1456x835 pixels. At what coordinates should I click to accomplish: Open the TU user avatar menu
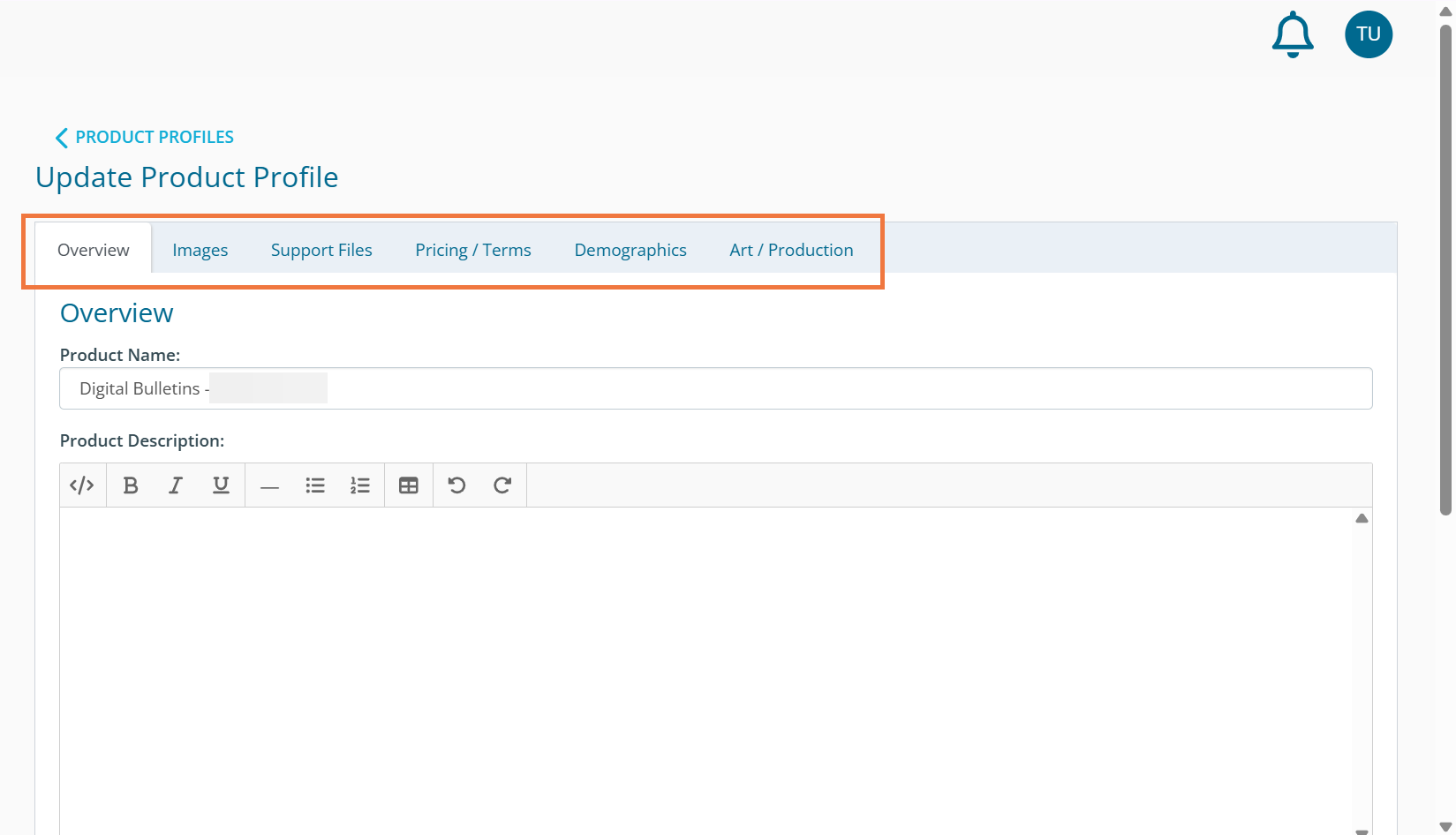tap(1368, 34)
